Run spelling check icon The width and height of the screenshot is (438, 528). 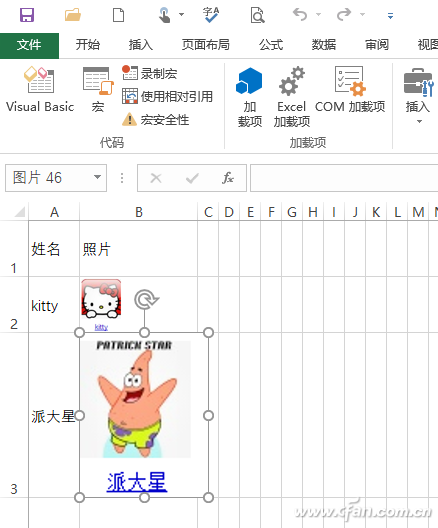pyautogui.click(x=211, y=15)
